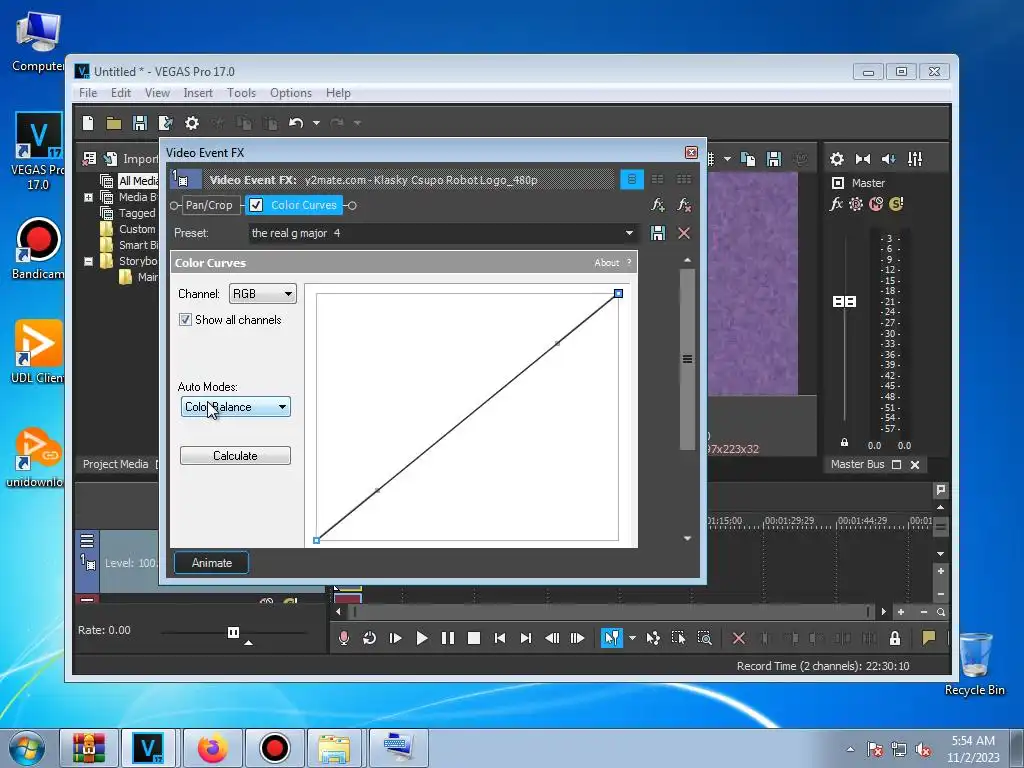Click About link in Color Curves

tap(607, 263)
